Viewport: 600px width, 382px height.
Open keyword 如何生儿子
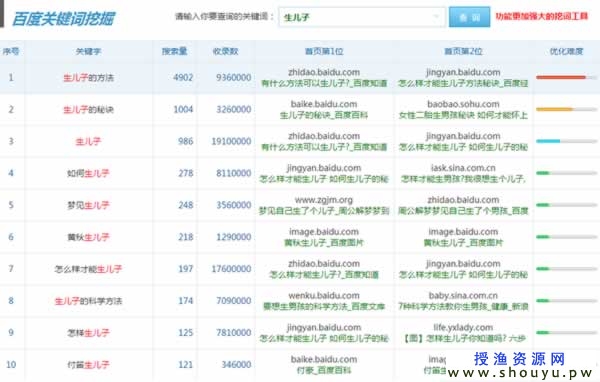pyautogui.click(x=88, y=173)
